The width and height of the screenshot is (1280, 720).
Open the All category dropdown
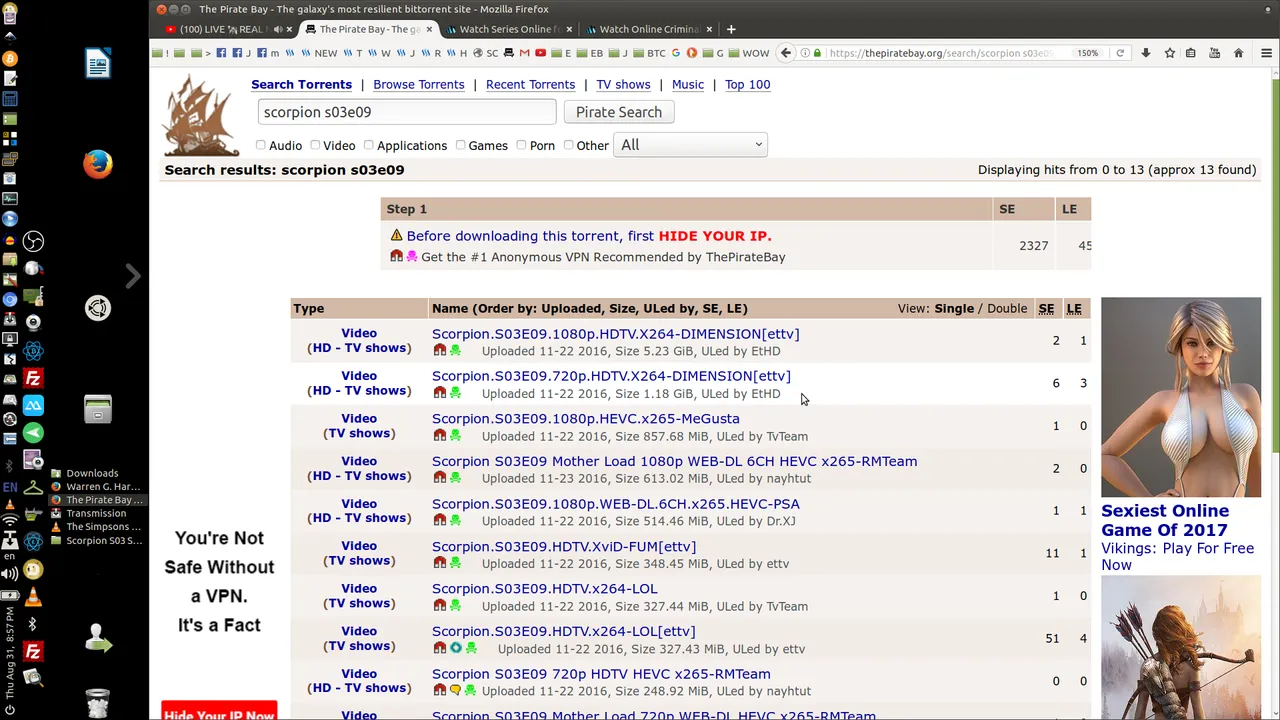coord(690,145)
